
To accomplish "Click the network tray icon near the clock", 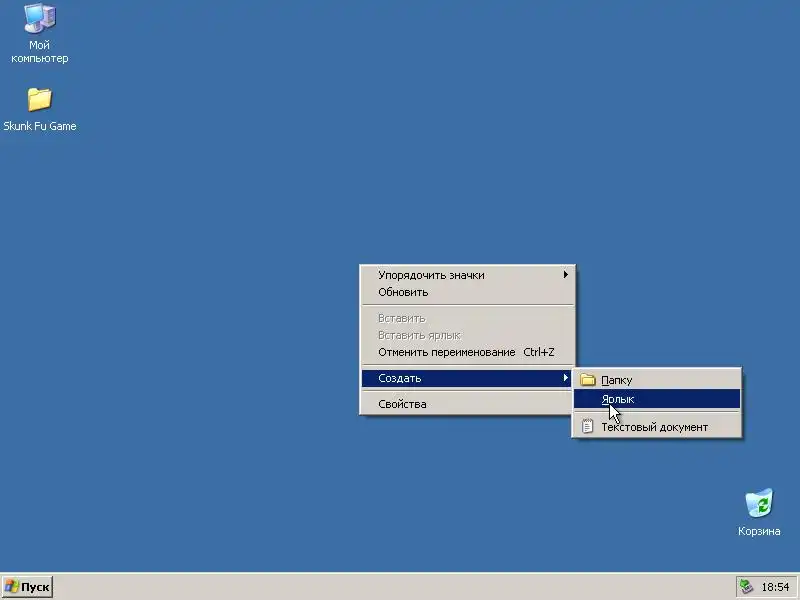I will coord(746,587).
